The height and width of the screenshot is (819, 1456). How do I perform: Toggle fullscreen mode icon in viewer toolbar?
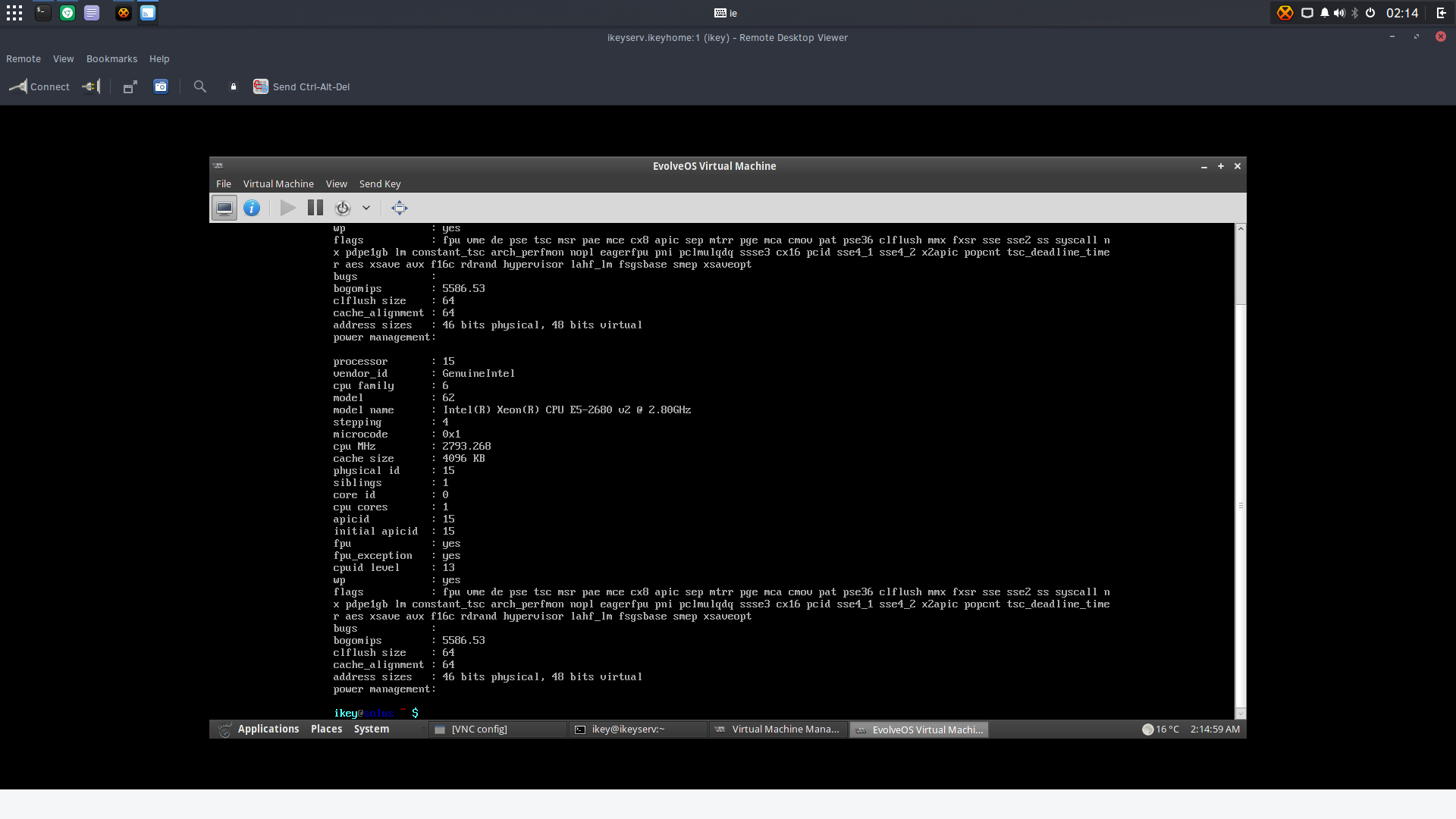tap(130, 86)
